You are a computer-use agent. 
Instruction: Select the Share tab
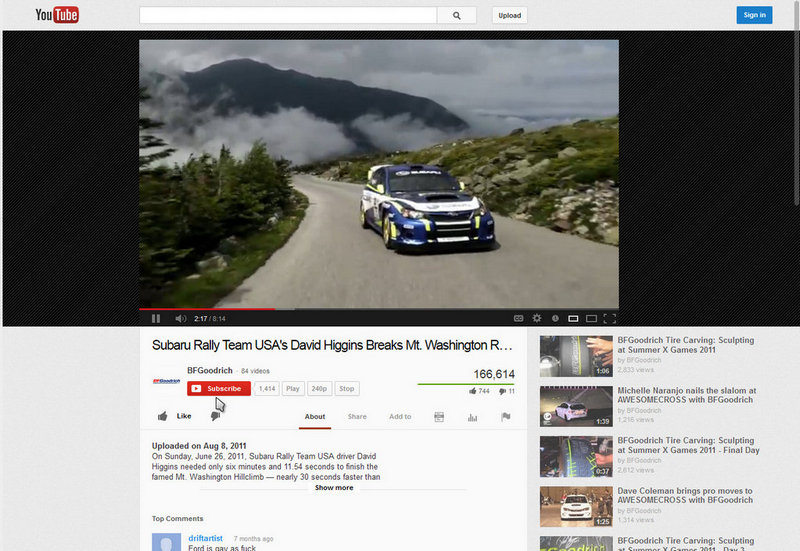(x=357, y=416)
